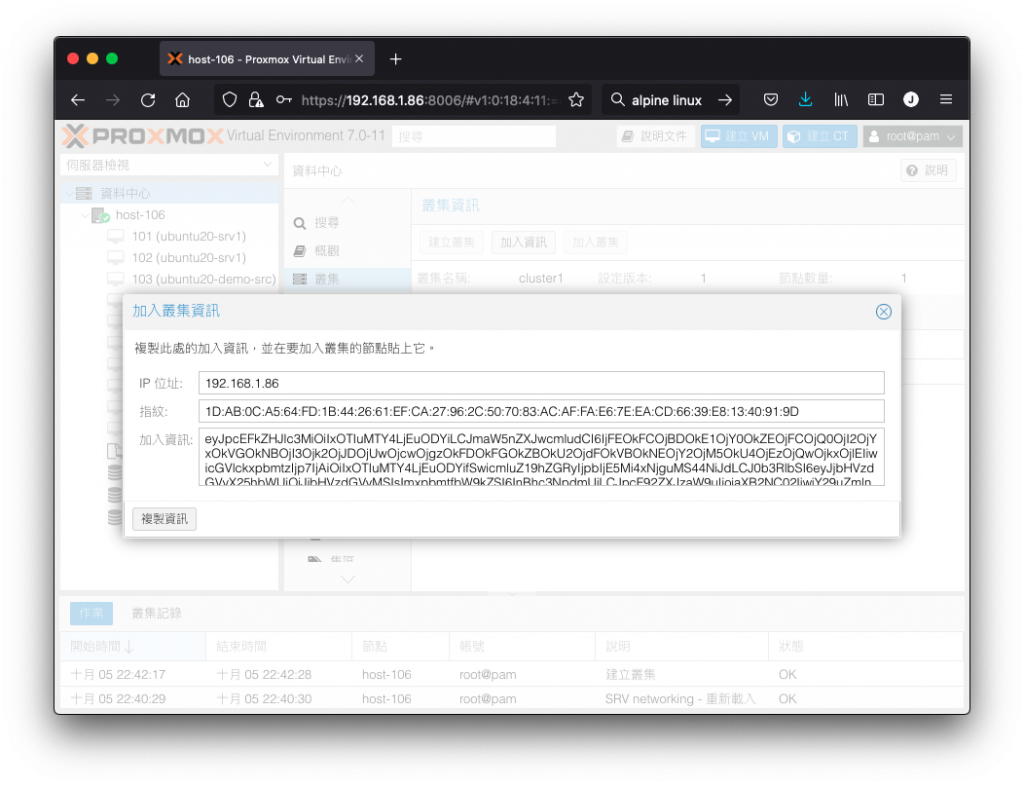Click the 加入叢集 button

(x=596, y=242)
